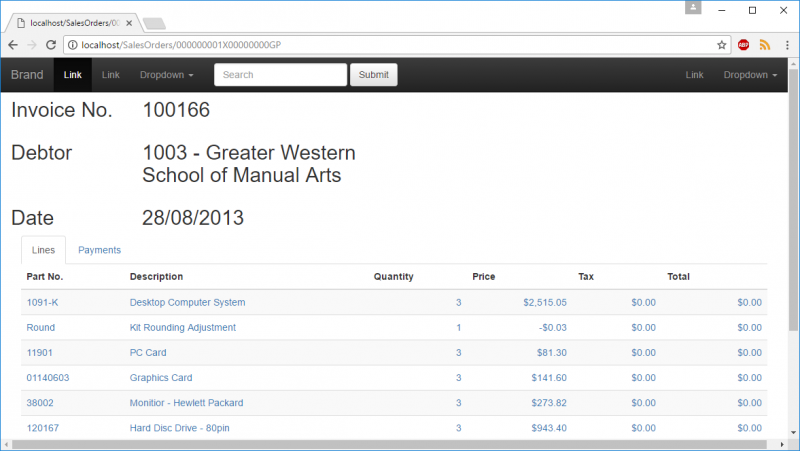This screenshot has height=451, width=800.
Task: Bookmark this page with the star icon
Action: point(721,45)
